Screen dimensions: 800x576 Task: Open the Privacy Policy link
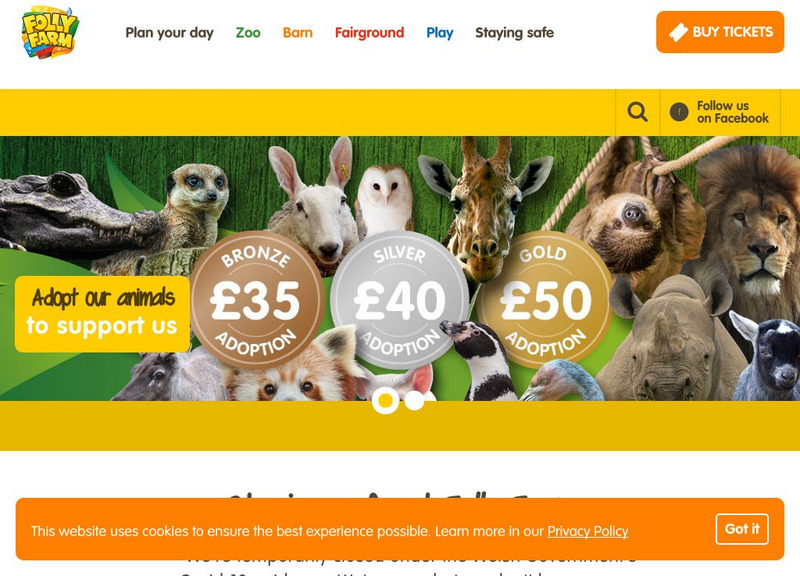[x=588, y=532]
